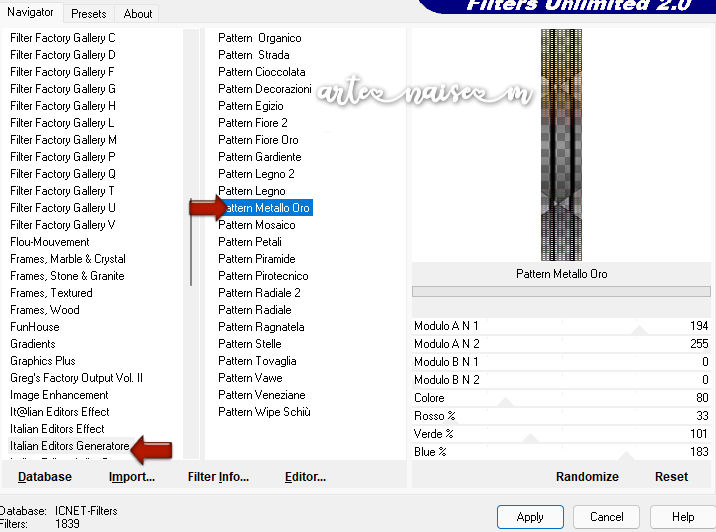Screen dimensions: 716x532
Task: Adjust the Modulo B N 1 slider
Action: point(561,362)
